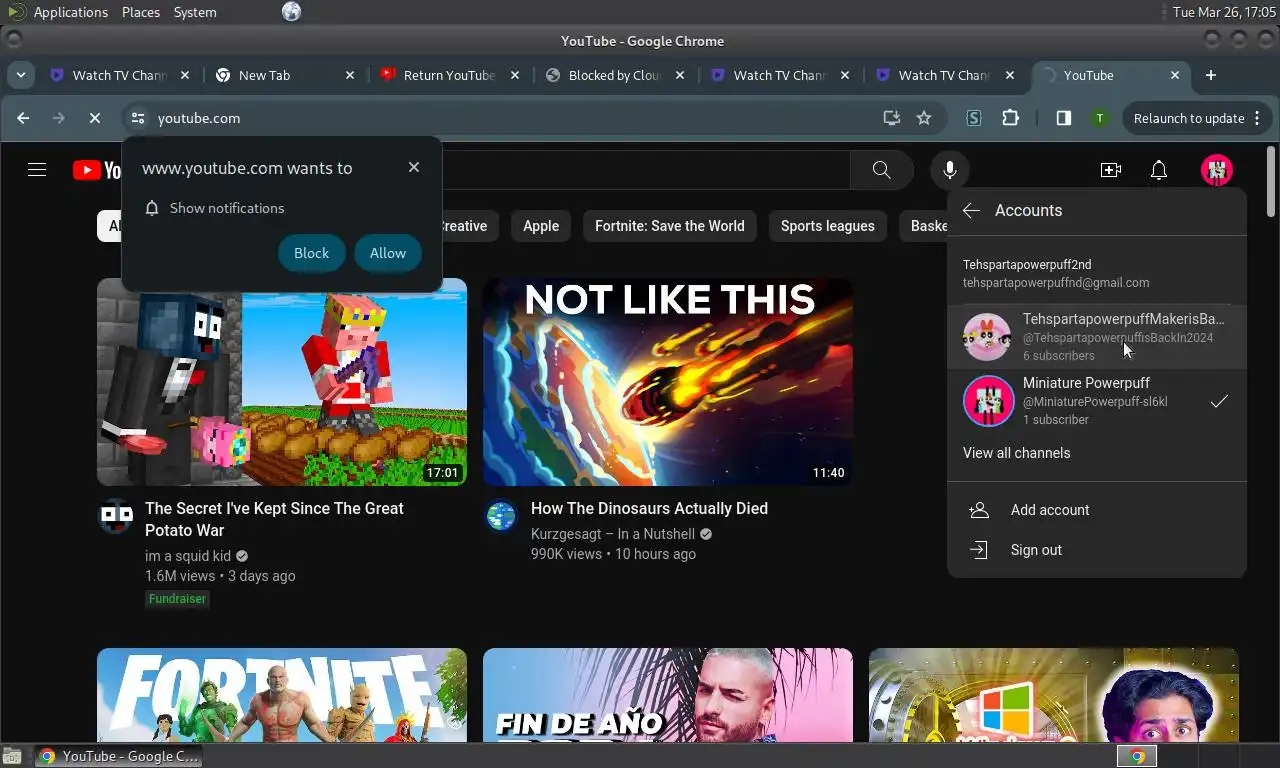Click browser back arrow

click(x=23, y=118)
